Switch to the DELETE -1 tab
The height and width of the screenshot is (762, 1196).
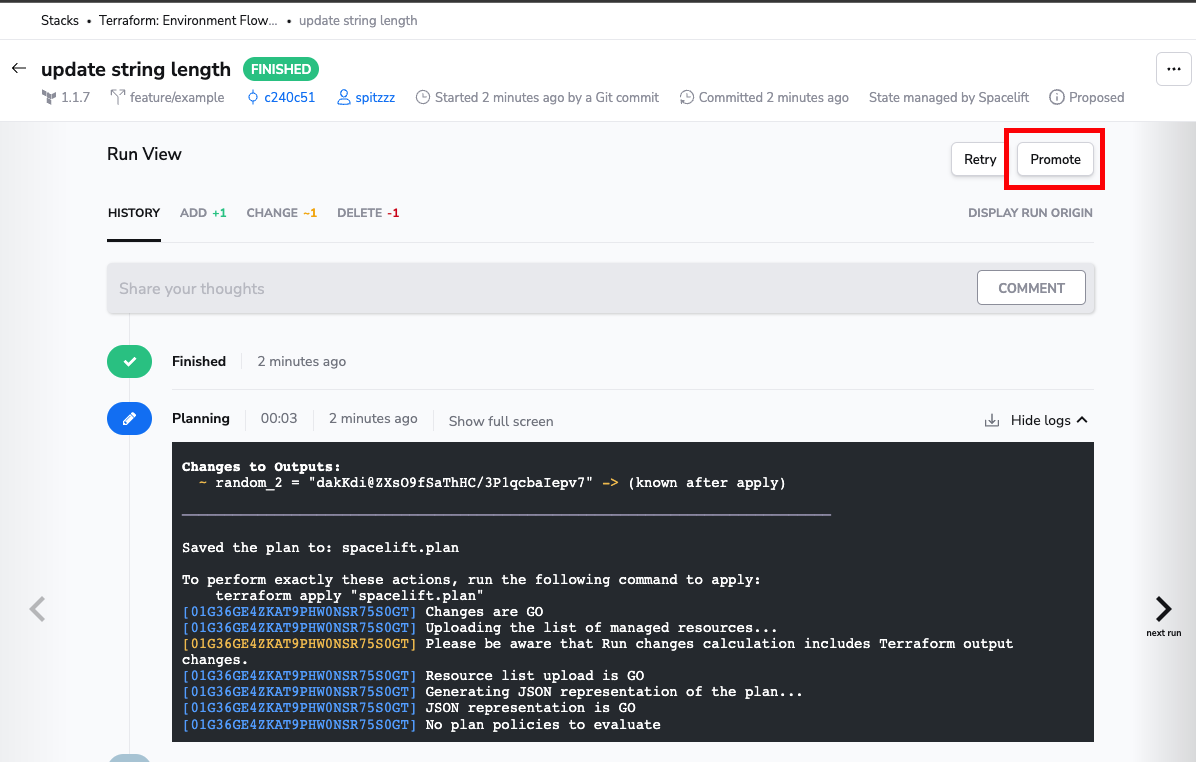tap(368, 212)
